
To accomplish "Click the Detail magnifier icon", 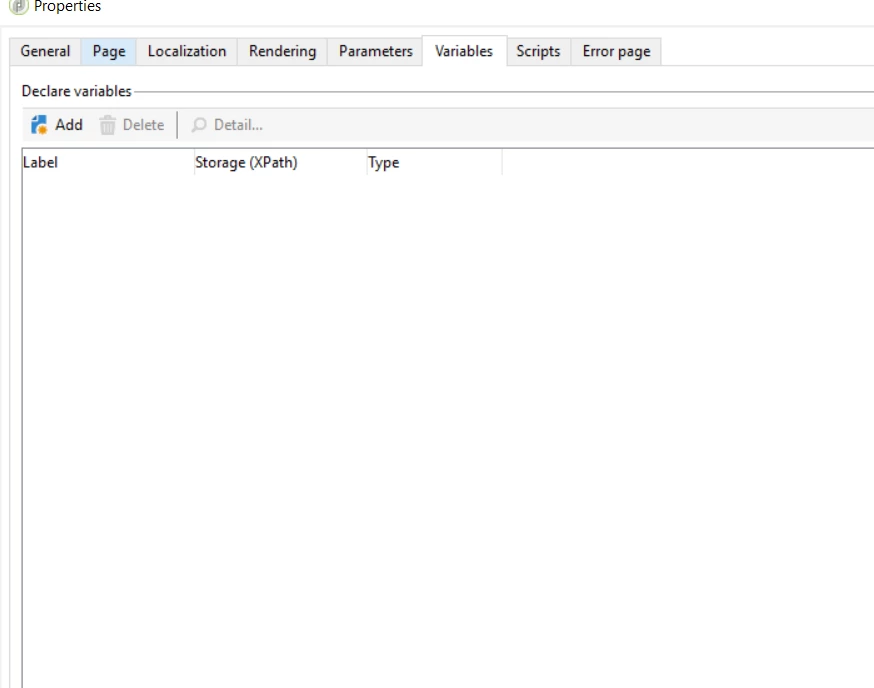I will pyautogui.click(x=199, y=125).
